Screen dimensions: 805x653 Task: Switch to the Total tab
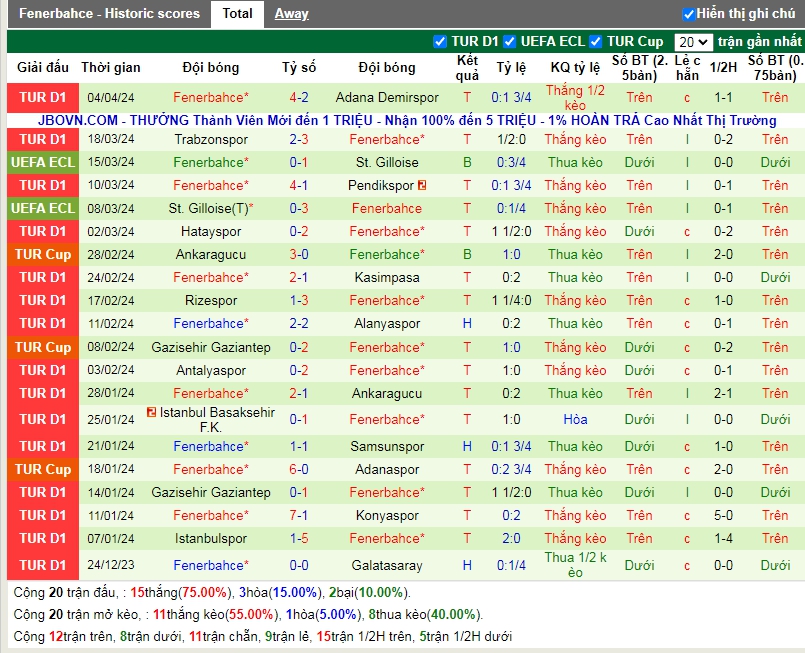click(237, 14)
